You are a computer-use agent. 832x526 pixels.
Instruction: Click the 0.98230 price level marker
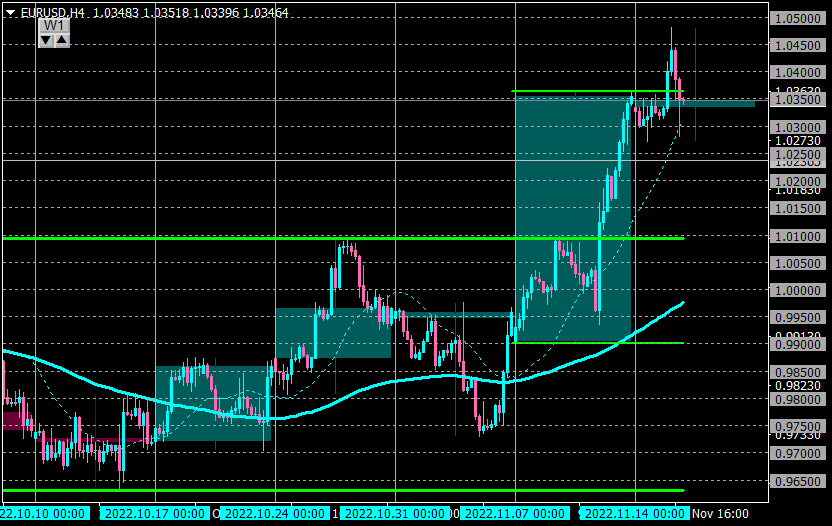[798, 386]
